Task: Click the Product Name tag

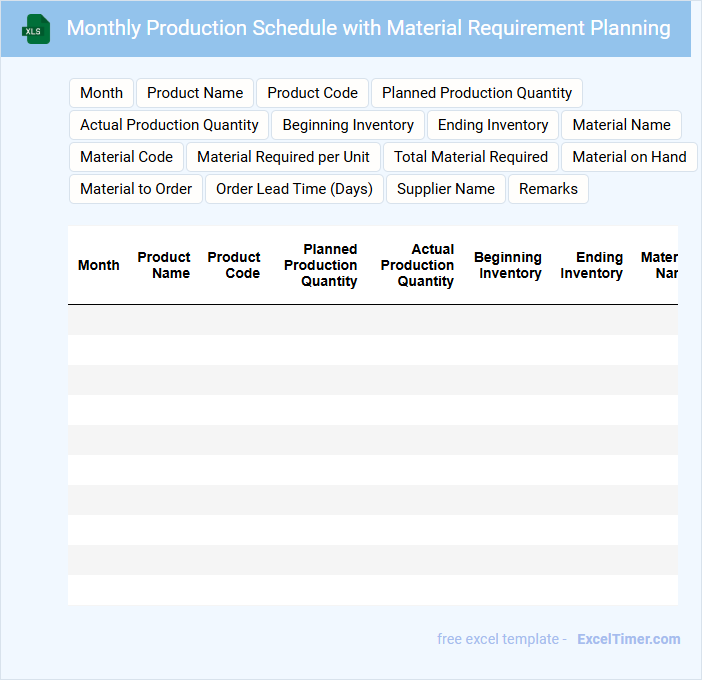Action: point(195,93)
